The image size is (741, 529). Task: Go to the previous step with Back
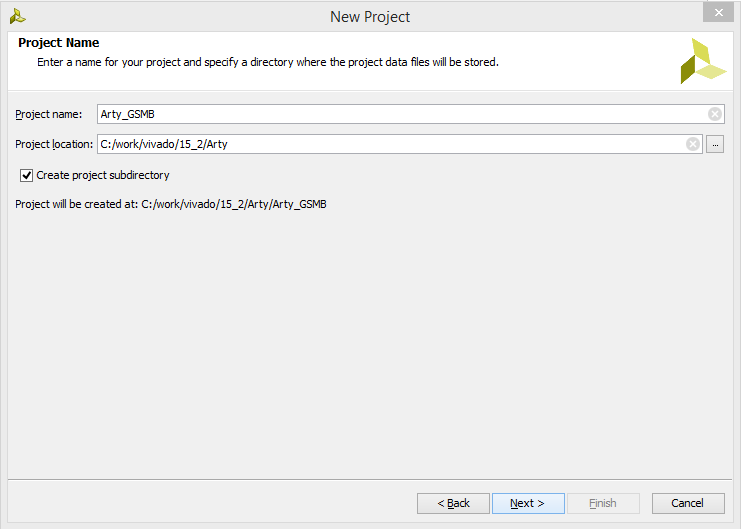(x=453, y=503)
